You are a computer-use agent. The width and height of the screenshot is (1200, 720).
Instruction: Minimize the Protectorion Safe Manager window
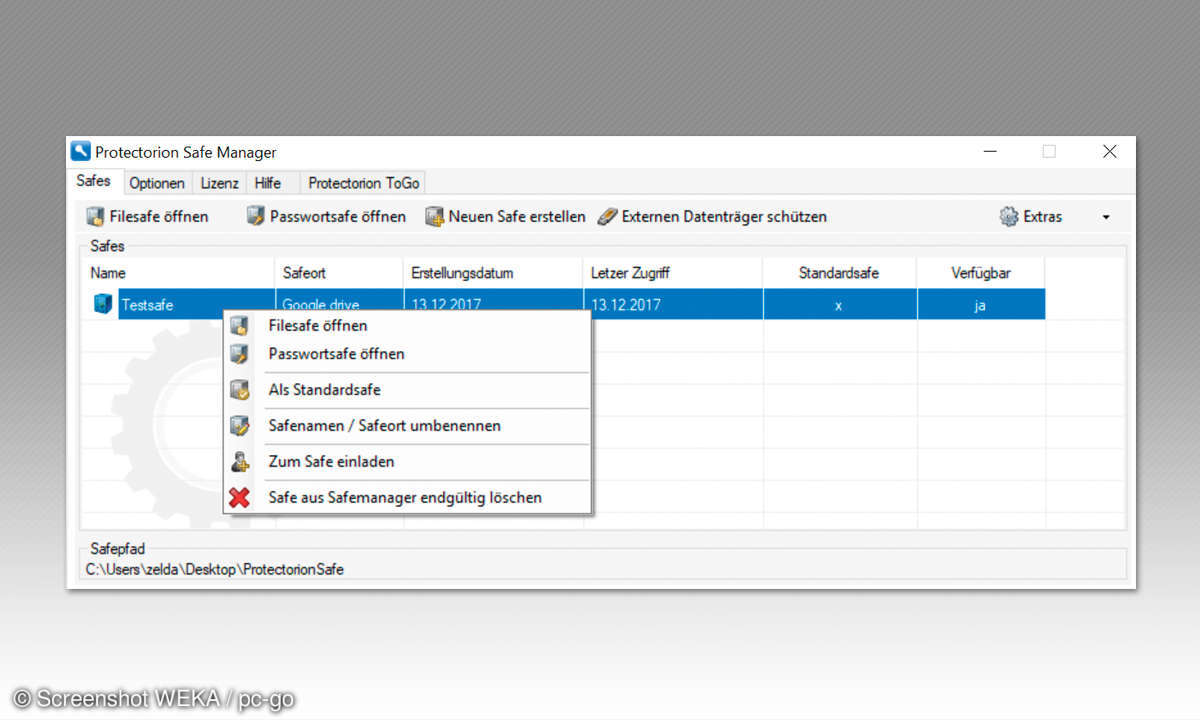[990, 152]
